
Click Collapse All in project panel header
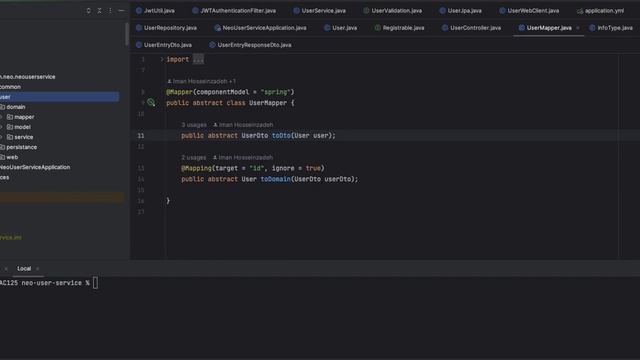pos(99,11)
